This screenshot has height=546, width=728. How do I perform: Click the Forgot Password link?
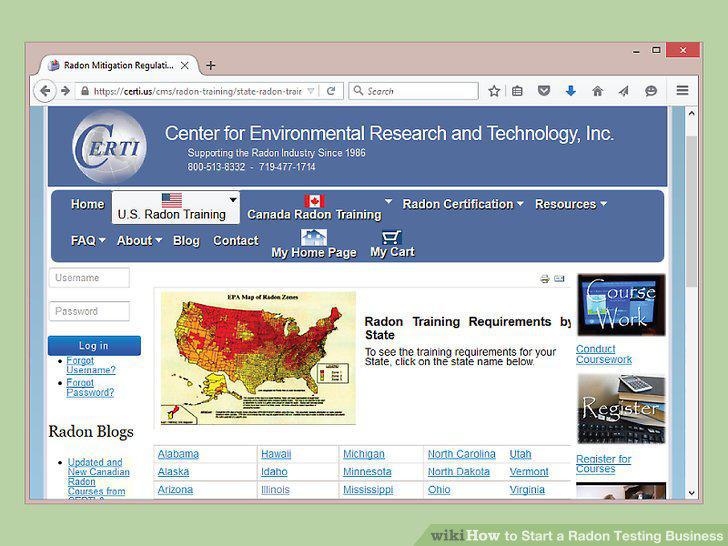90,387
